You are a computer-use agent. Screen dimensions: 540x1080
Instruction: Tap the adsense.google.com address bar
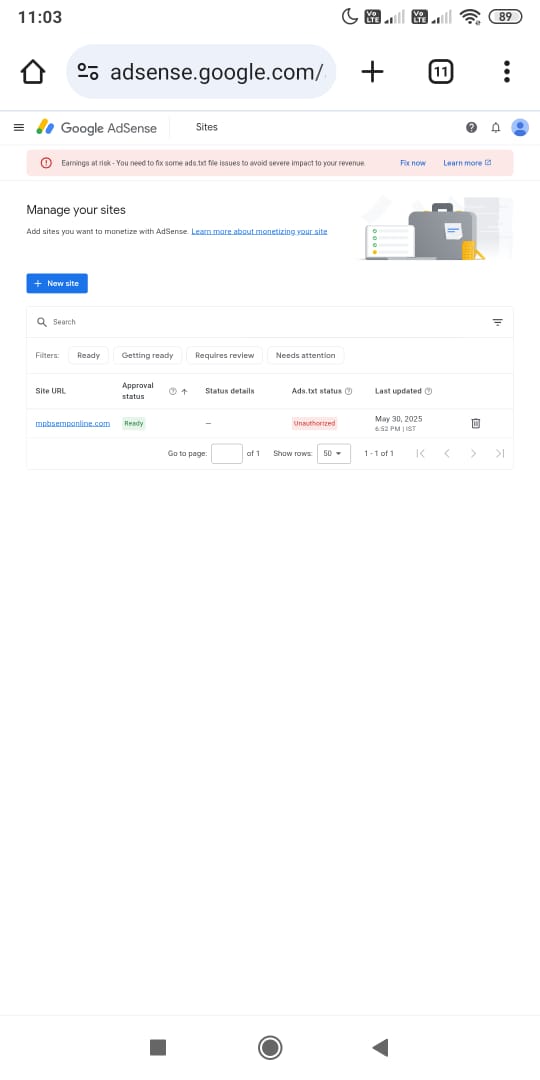201,72
